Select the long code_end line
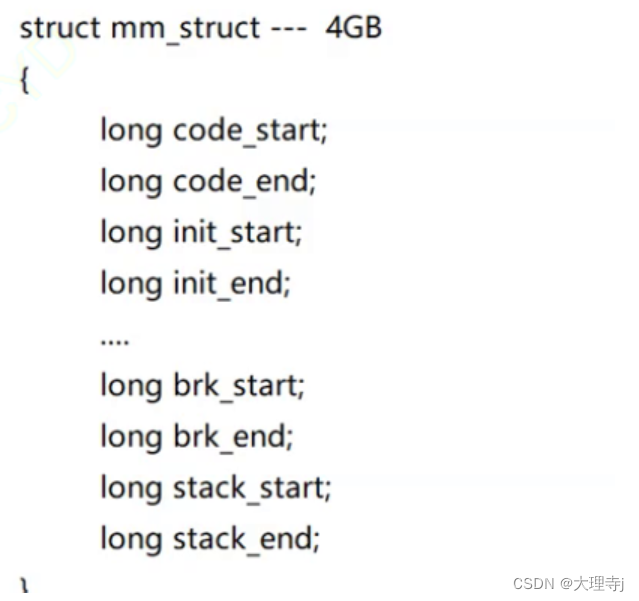 pos(208,183)
